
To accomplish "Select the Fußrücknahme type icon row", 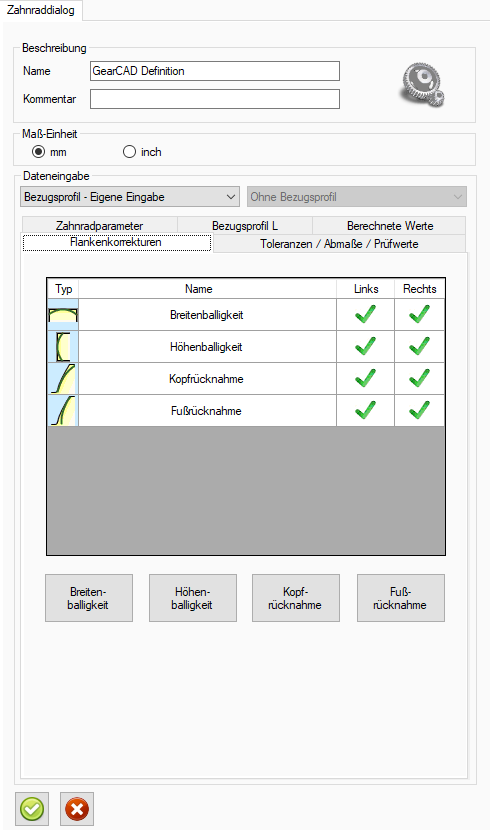I will coord(63,410).
